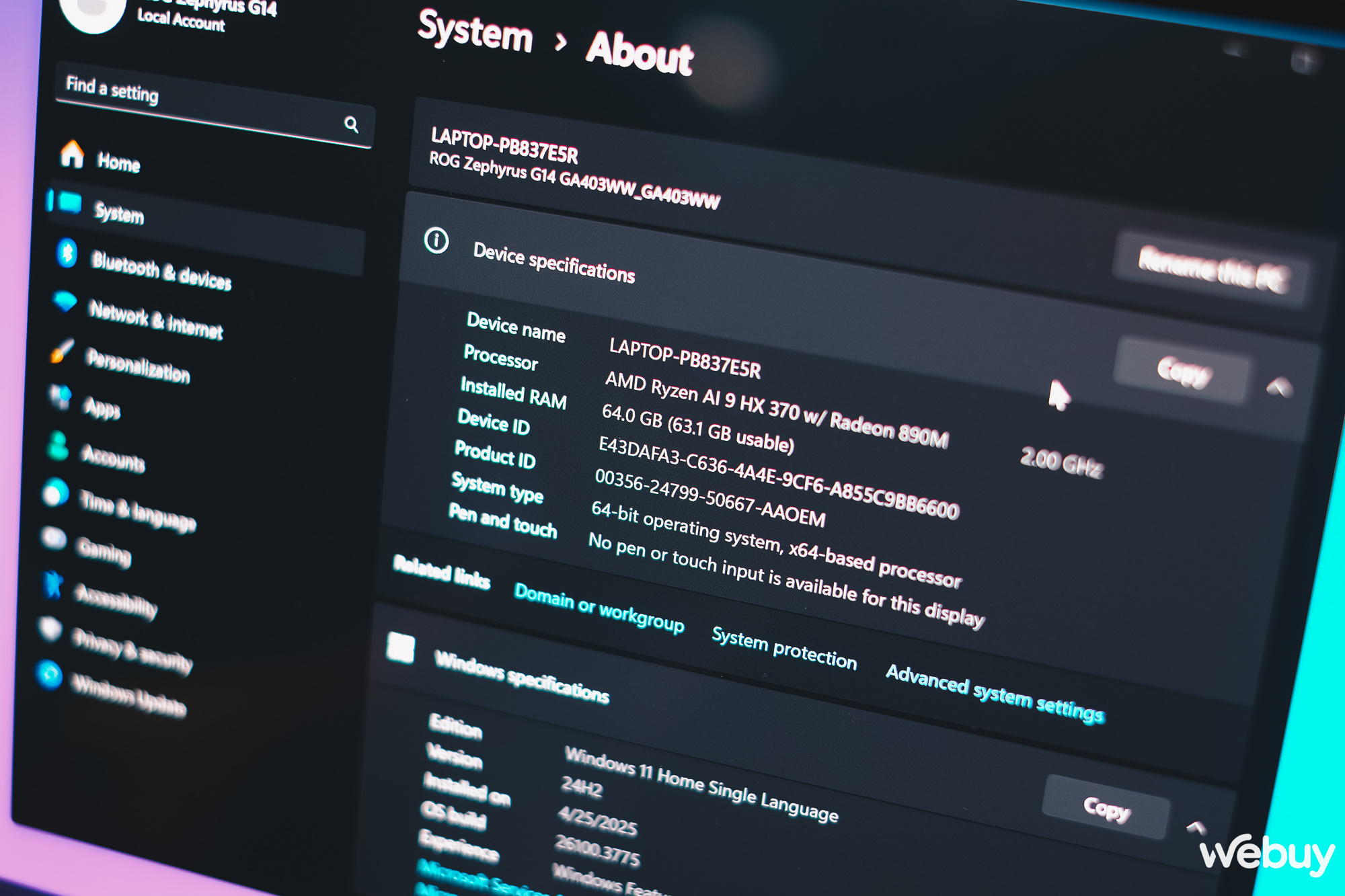Select the No pen or touch input text
This screenshot has height=896, width=1345.
(x=785, y=579)
